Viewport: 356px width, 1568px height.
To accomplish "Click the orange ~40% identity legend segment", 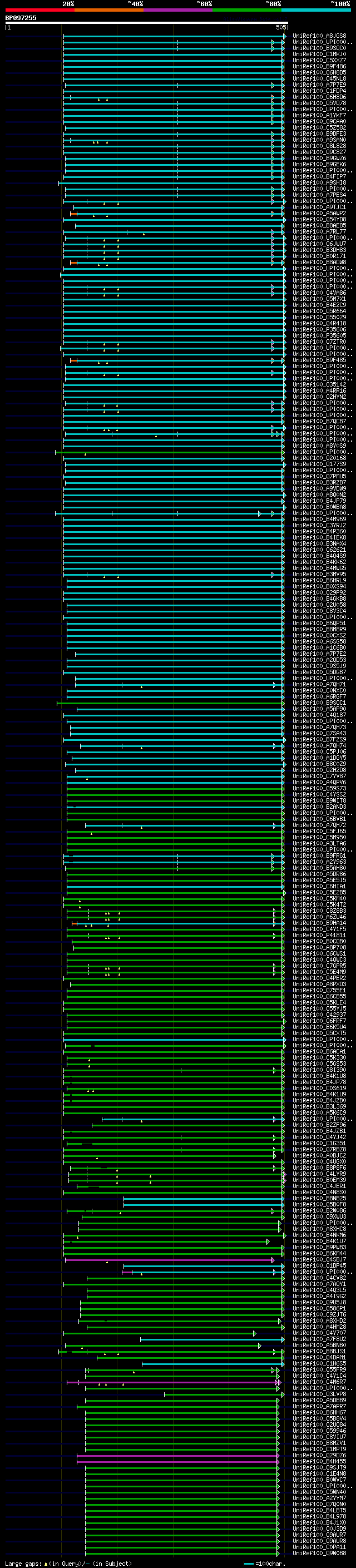I will tap(109, 10).
